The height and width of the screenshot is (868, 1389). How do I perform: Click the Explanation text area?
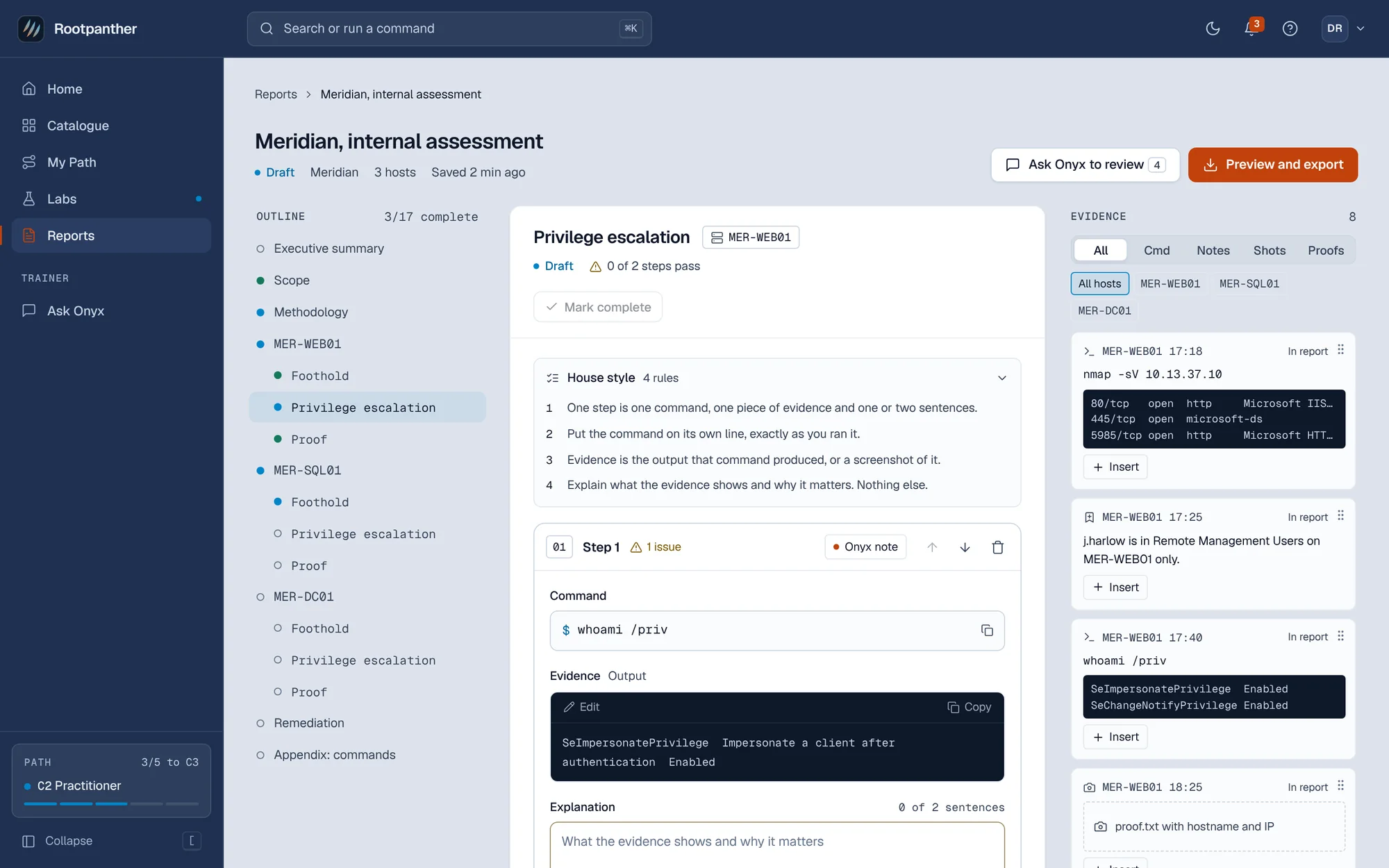tap(777, 845)
